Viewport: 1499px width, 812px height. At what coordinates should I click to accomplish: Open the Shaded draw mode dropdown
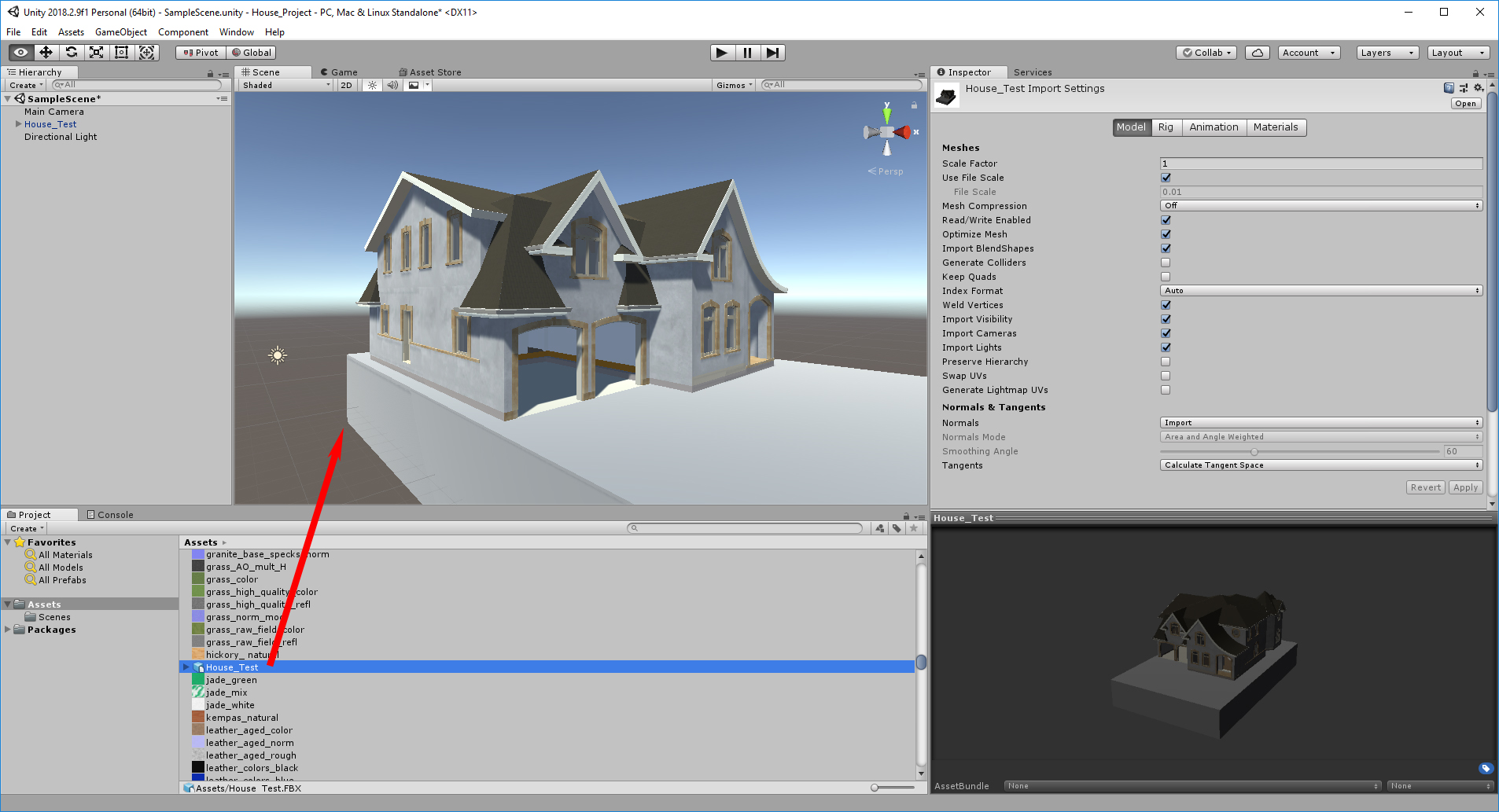point(286,85)
